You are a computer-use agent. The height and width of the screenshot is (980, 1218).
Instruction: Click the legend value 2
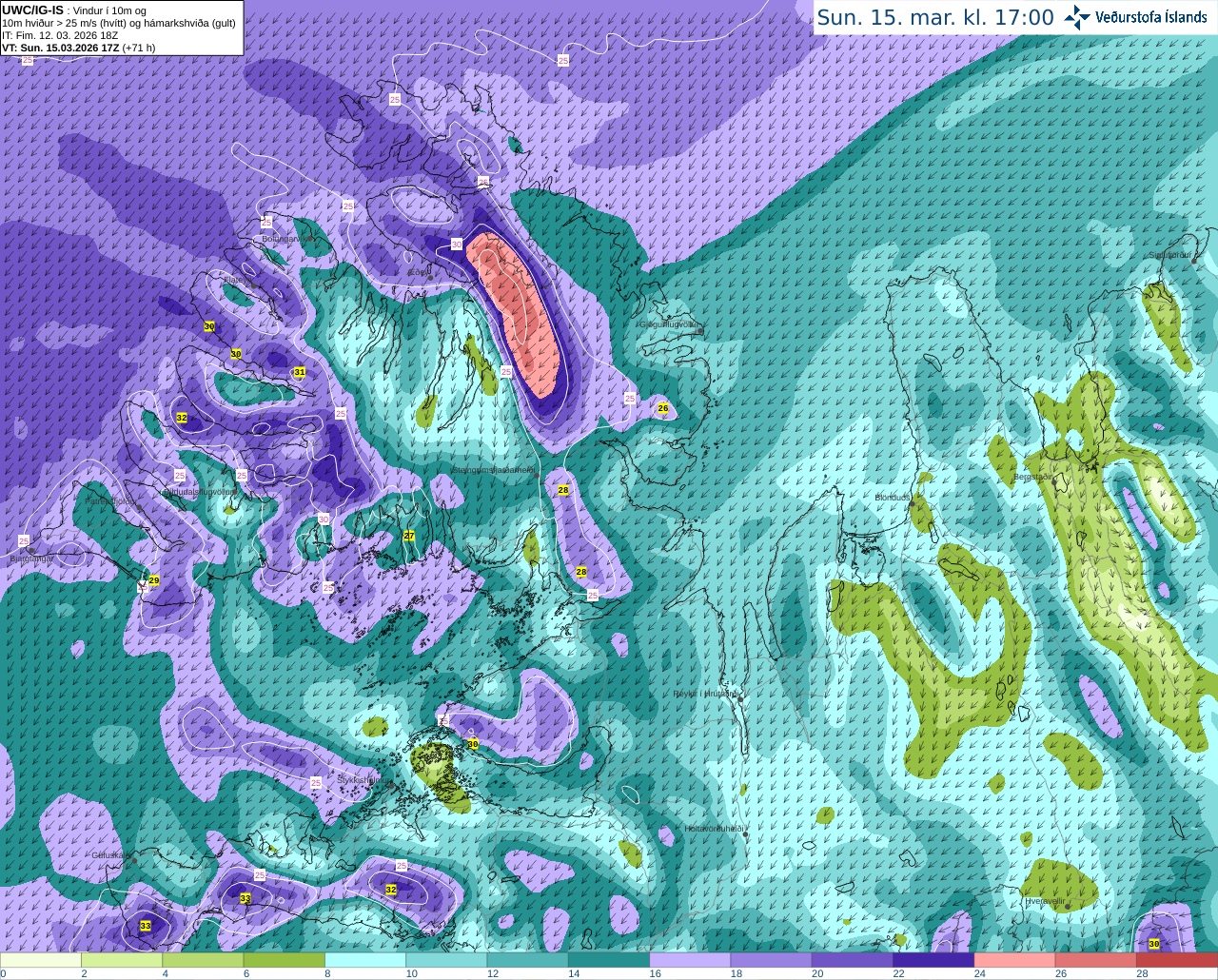(x=84, y=973)
